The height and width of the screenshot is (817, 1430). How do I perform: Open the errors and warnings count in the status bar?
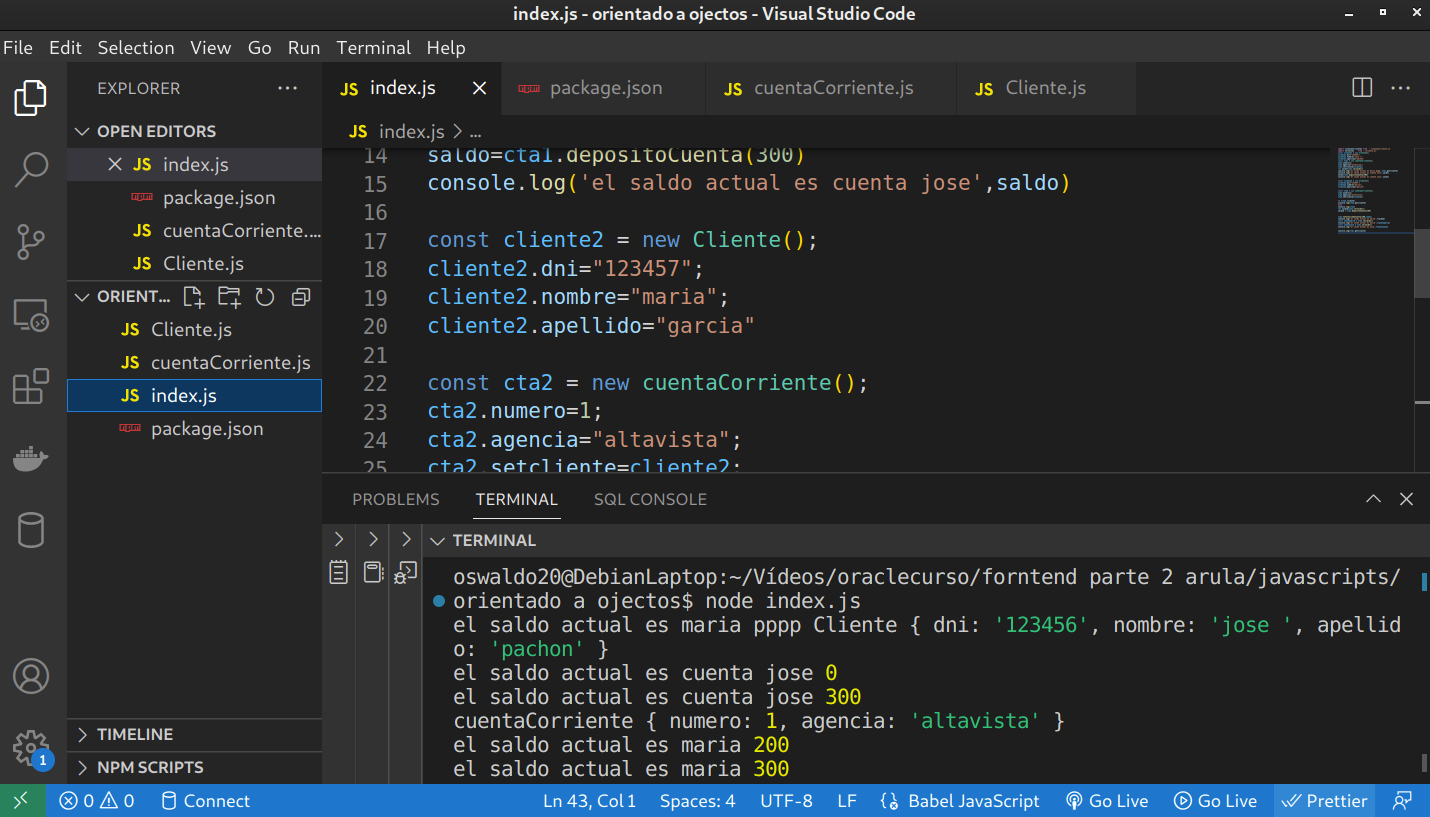96,801
